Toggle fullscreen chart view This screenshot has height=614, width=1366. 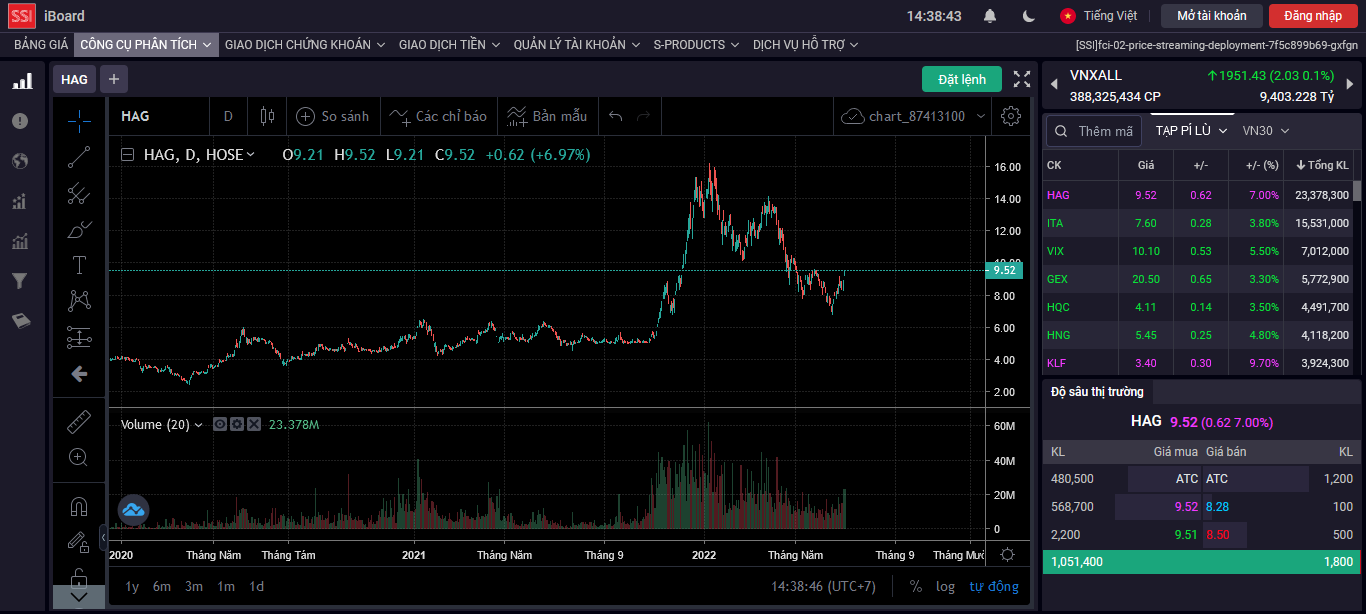click(1022, 79)
